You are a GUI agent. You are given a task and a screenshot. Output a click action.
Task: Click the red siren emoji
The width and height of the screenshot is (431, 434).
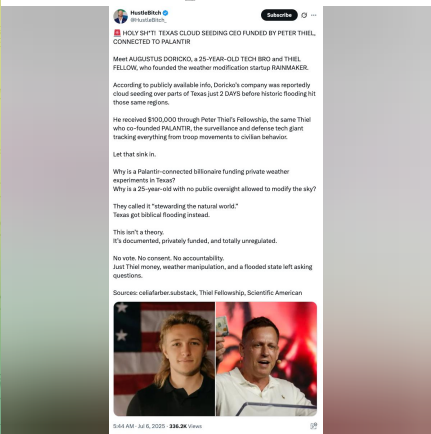[x=117, y=33]
